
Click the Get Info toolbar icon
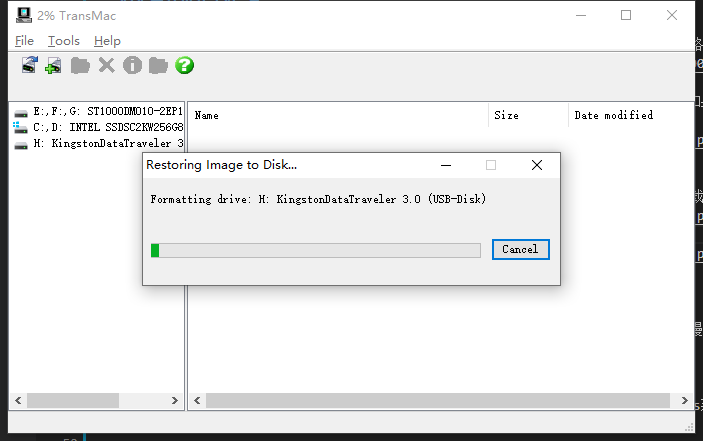(132, 66)
